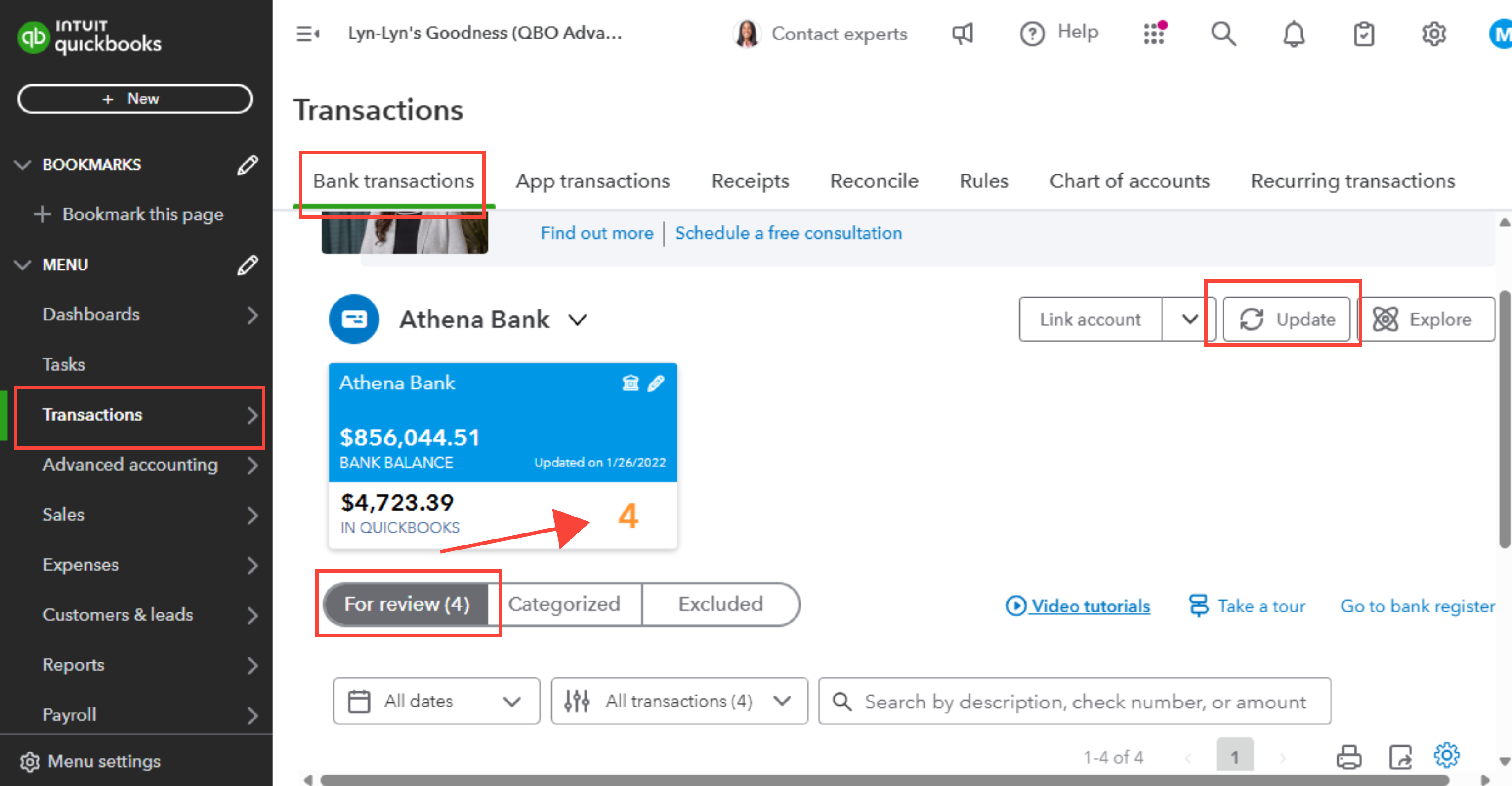1512x786 pixels.
Task: Open the apps grid icon
Action: [x=1155, y=33]
